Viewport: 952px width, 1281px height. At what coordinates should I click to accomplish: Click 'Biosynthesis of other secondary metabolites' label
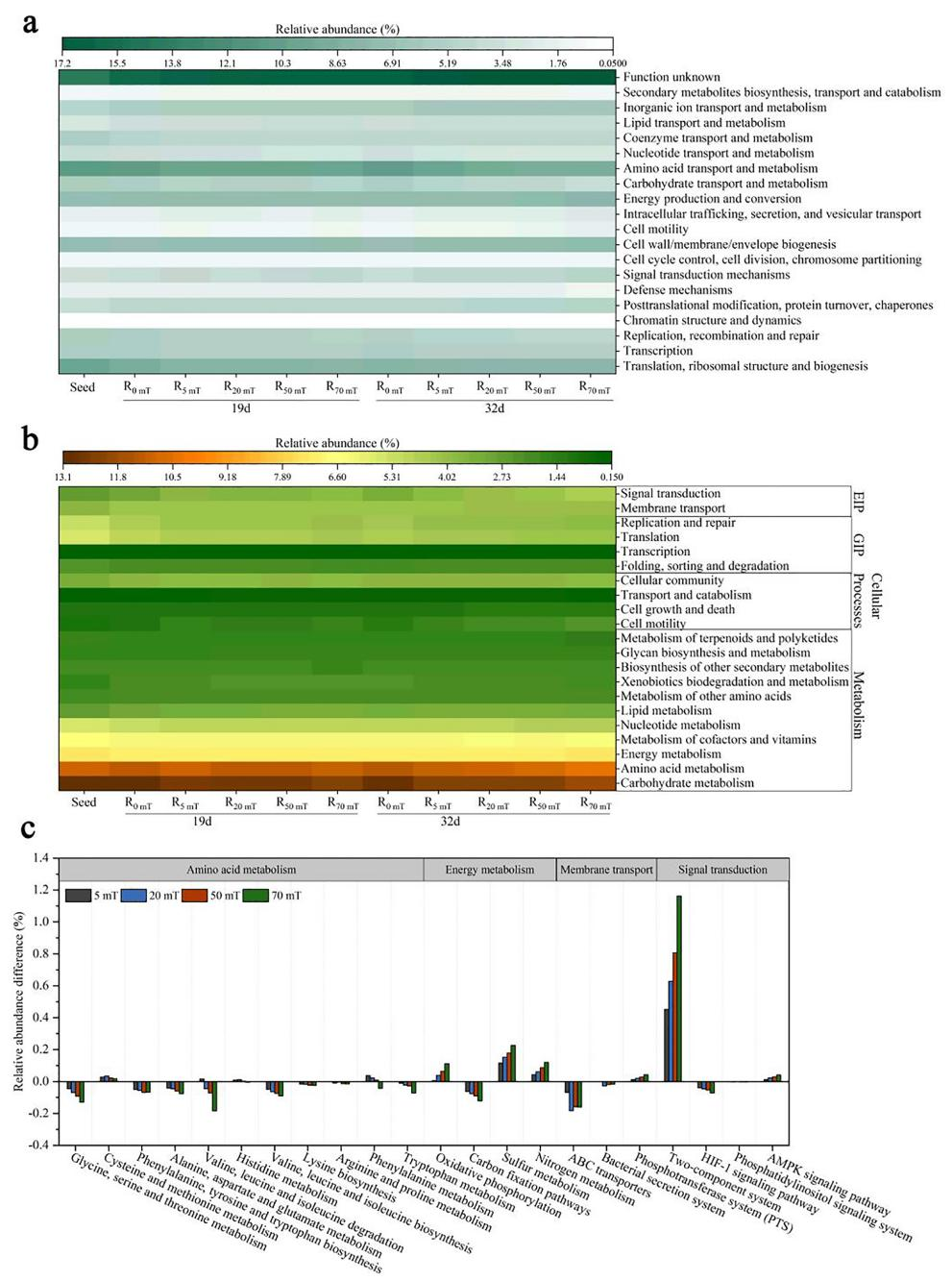click(x=734, y=667)
